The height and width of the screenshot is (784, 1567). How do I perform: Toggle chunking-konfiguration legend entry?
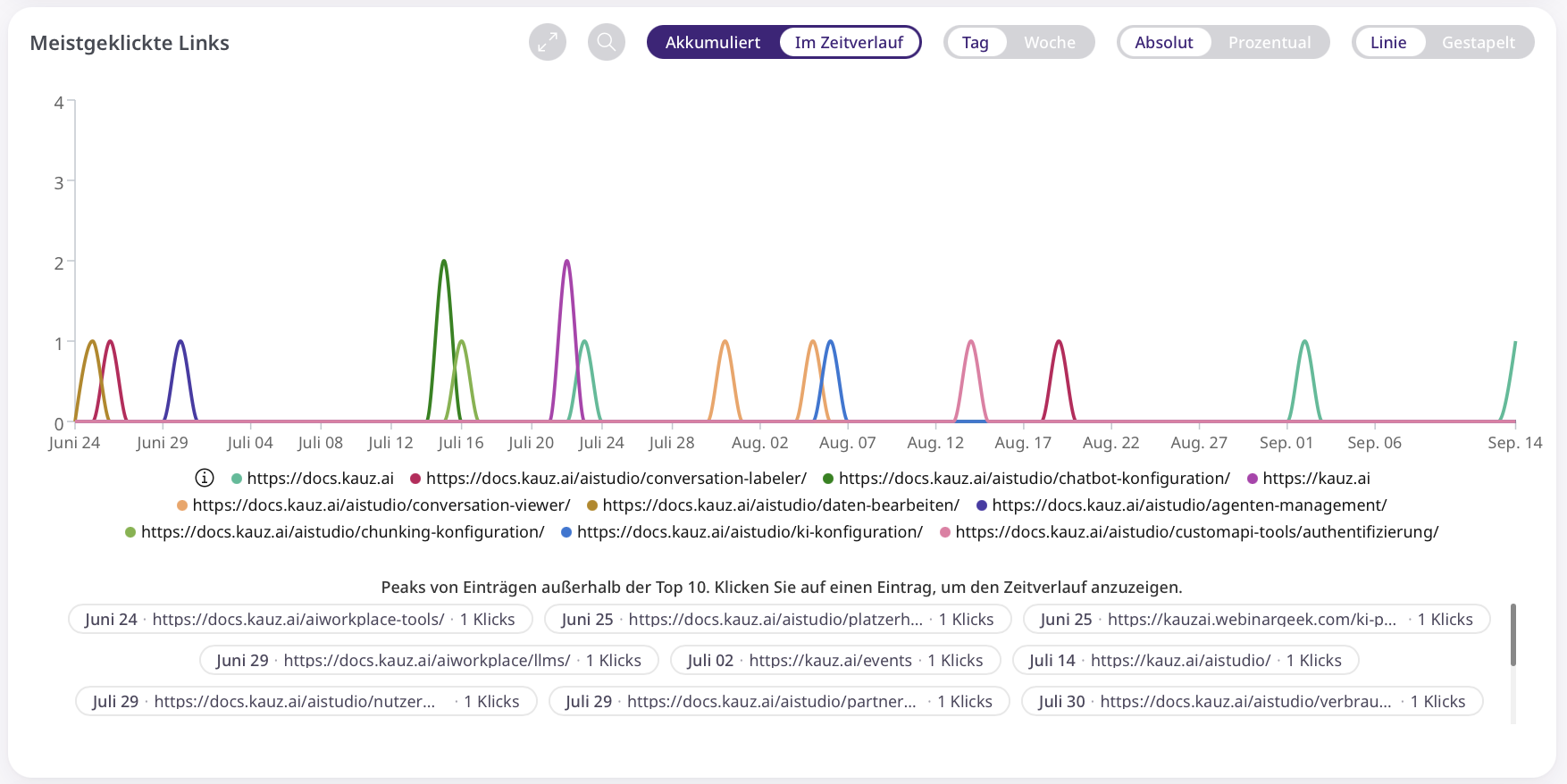tap(334, 532)
